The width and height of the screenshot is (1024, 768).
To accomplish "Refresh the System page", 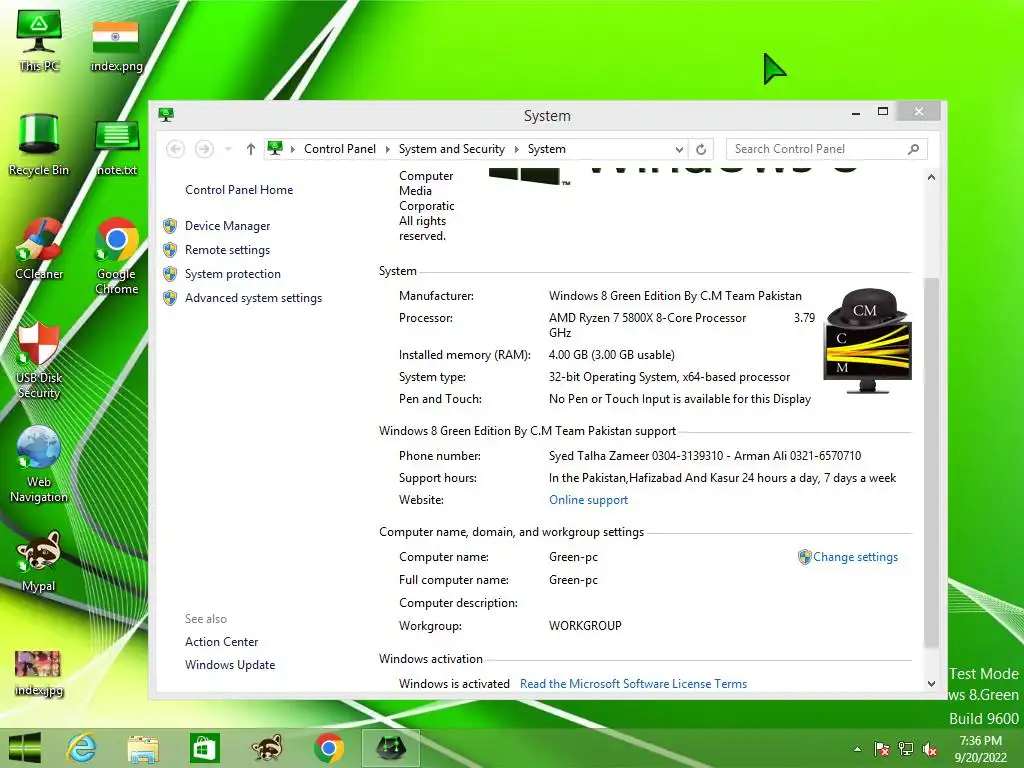I will 701,149.
